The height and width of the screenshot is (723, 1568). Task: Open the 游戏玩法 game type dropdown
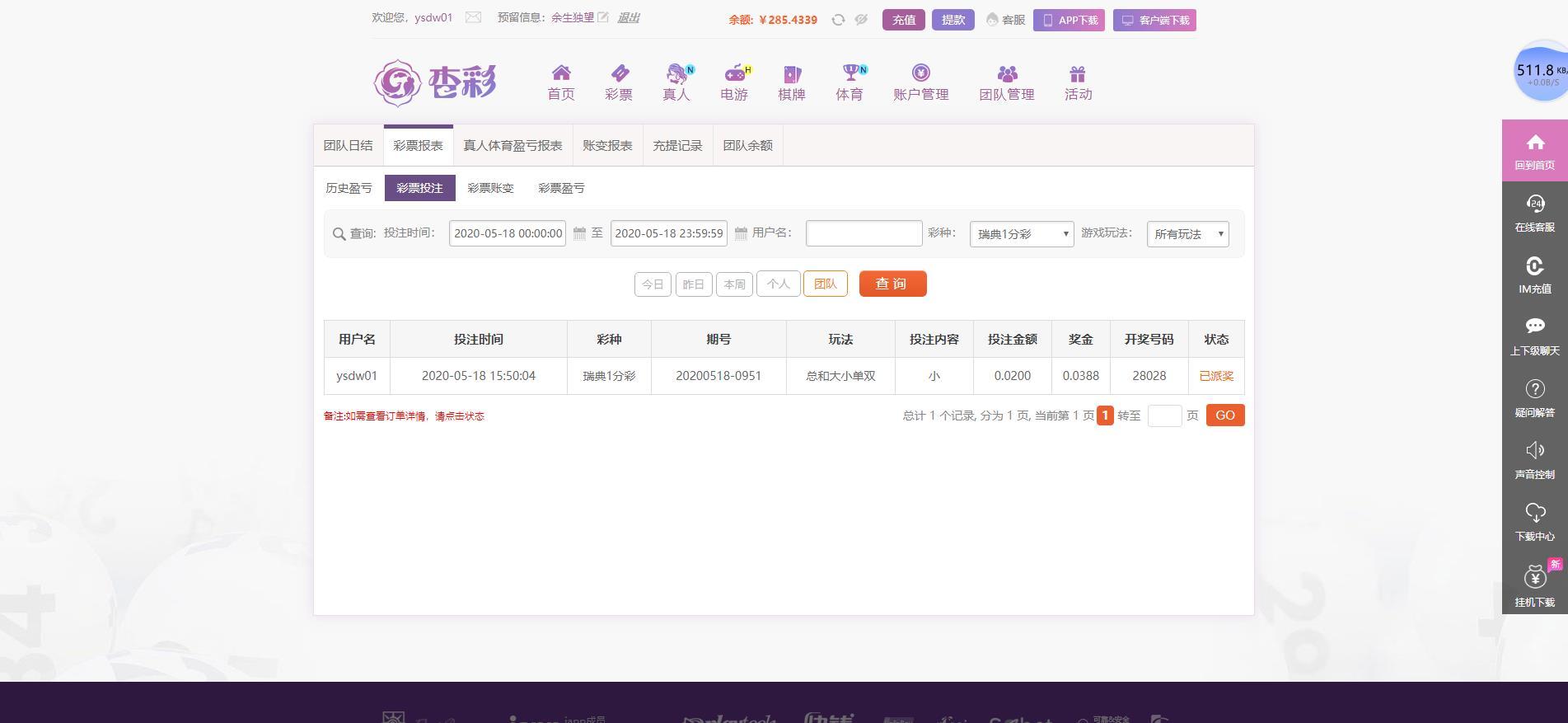(x=1187, y=234)
